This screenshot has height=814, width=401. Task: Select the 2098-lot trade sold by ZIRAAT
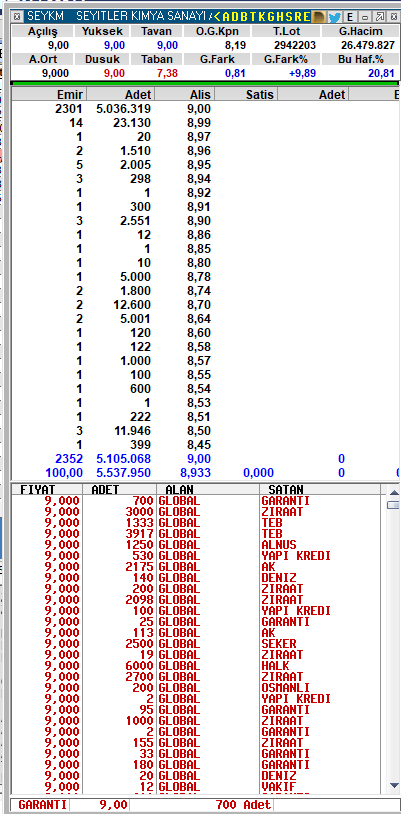195,600
